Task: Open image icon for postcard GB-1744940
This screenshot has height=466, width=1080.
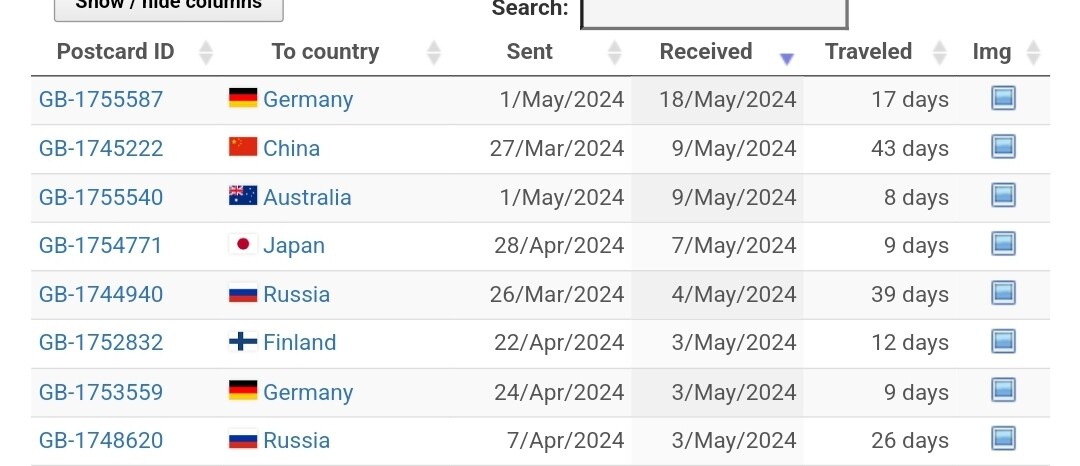Action: pyautogui.click(x=1003, y=293)
